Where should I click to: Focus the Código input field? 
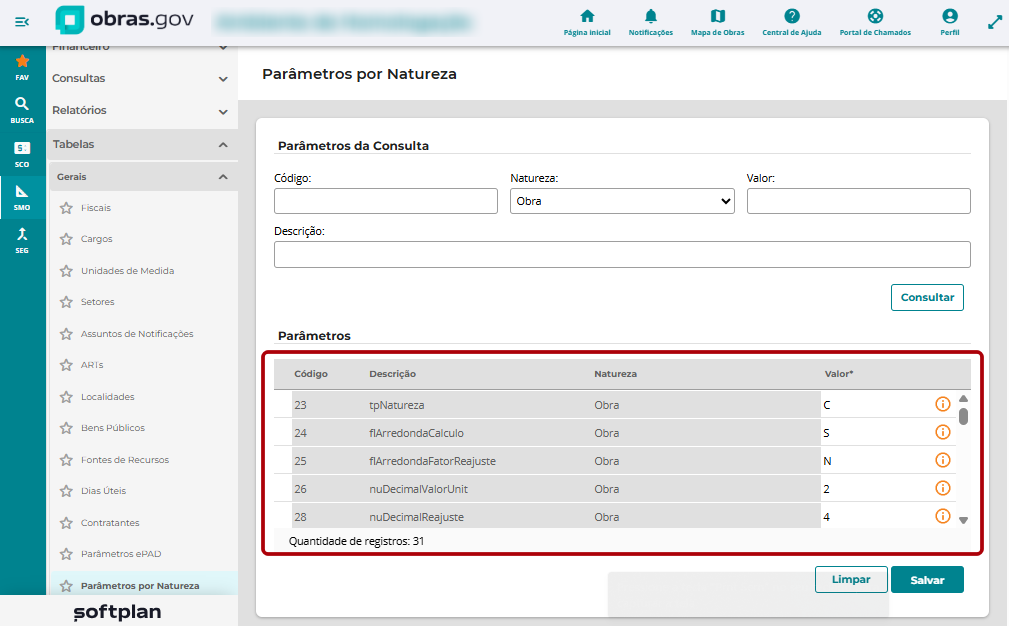coord(385,201)
